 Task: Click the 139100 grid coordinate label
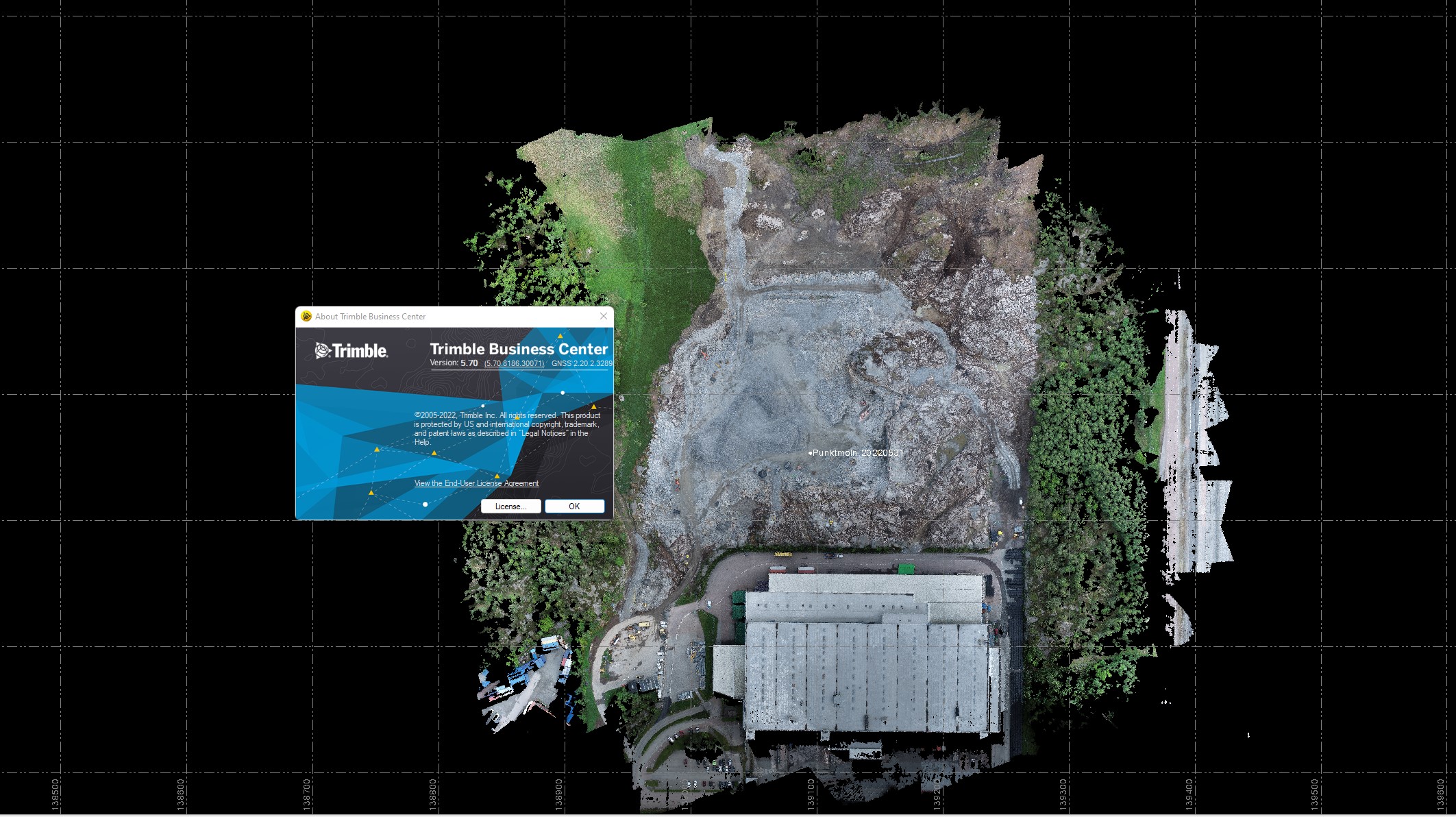pos(811,794)
